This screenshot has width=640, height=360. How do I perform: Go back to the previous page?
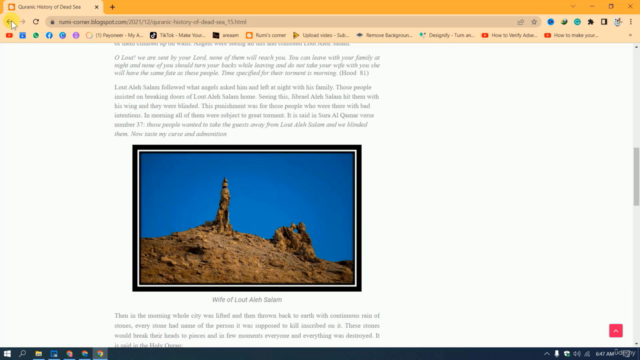pos(9,22)
